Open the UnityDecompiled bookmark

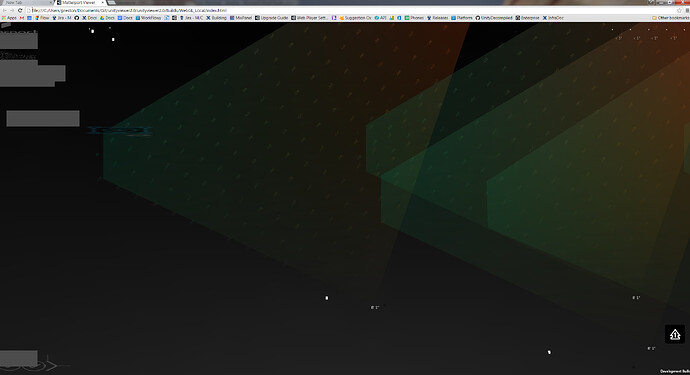[x=494, y=18]
